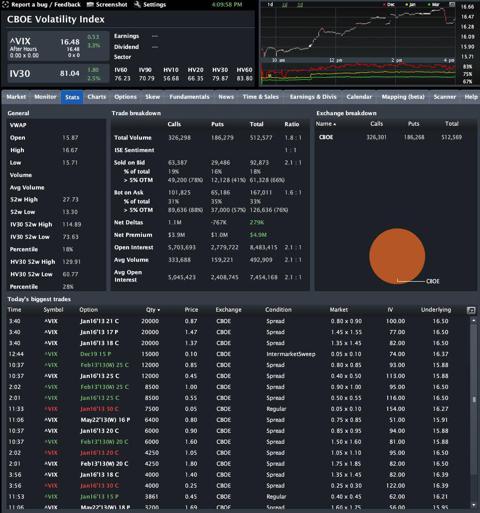The image size is (480, 513).
Task: Toggle the Jan series in chart legend
Action: click(410, 5)
